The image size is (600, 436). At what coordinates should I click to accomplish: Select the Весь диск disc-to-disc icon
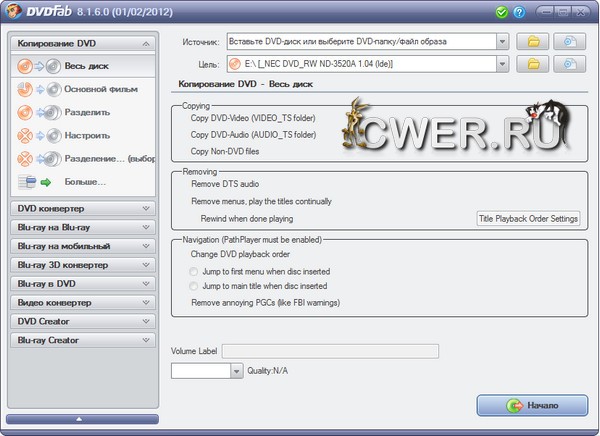coord(39,66)
